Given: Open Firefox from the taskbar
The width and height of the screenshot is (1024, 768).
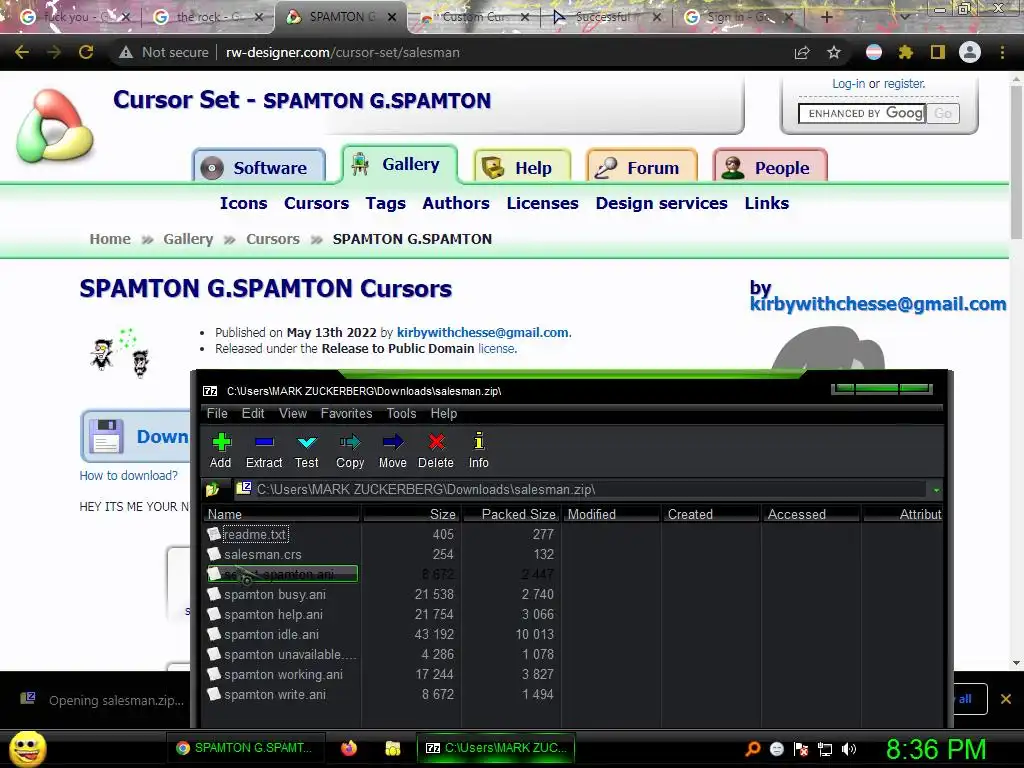Looking at the screenshot, I should (x=349, y=748).
